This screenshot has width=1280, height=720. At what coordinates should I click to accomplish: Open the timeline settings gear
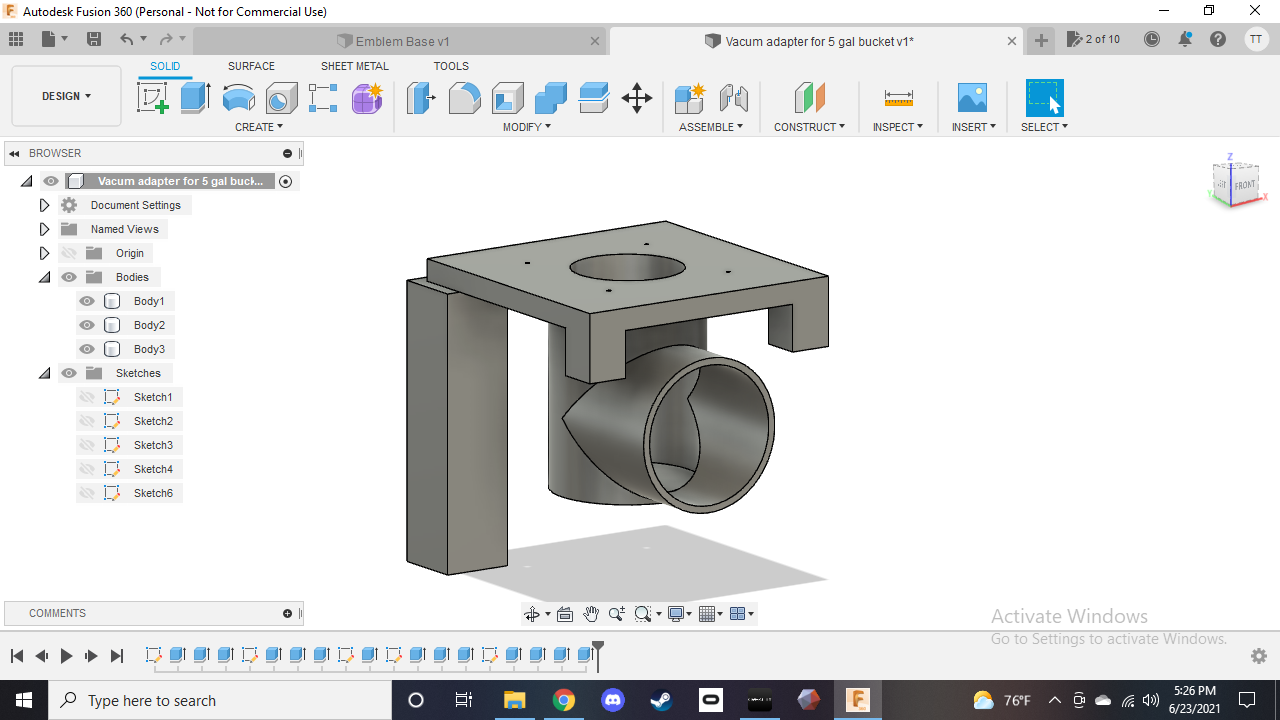click(x=1259, y=656)
